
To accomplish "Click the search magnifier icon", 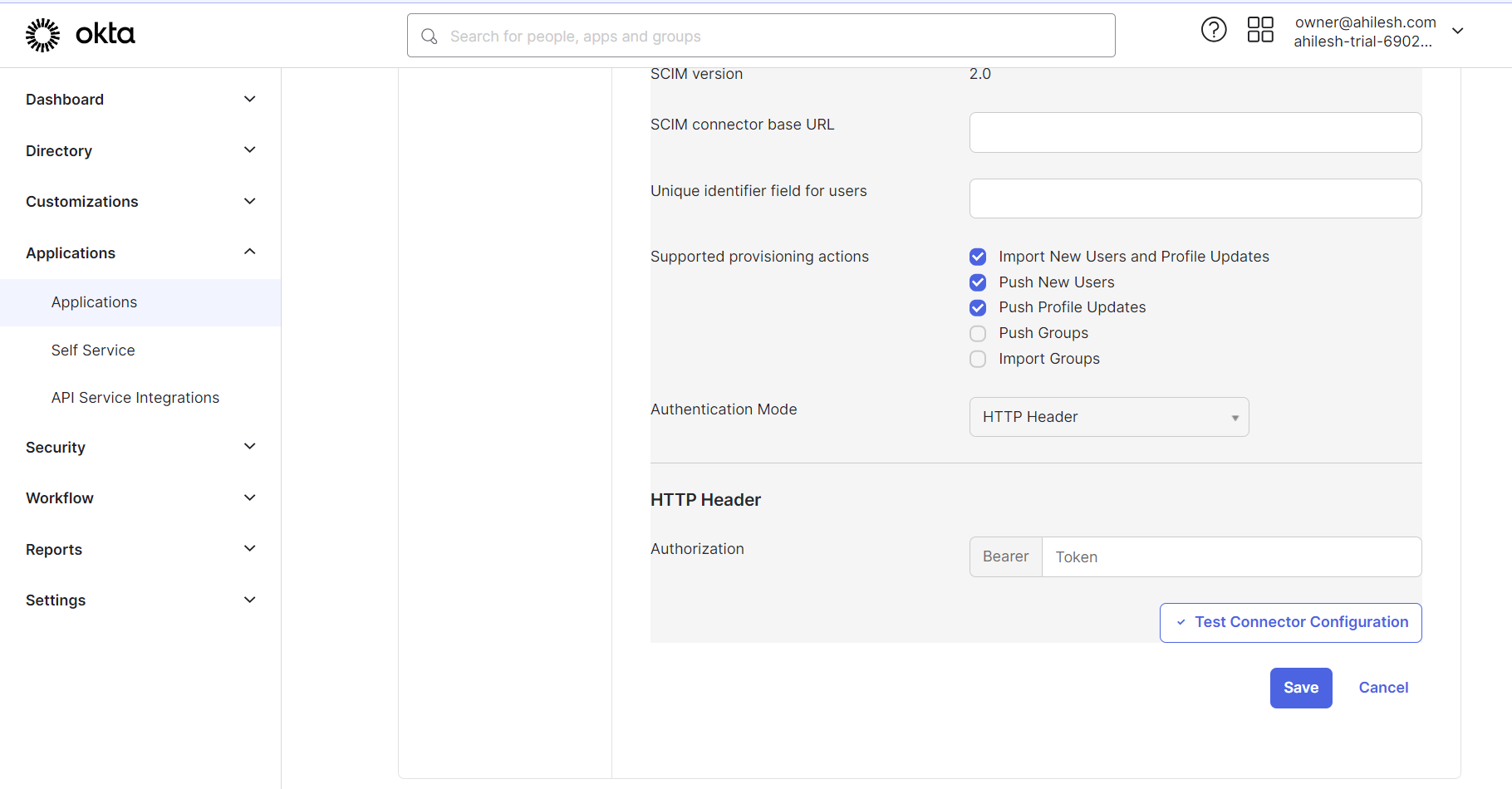I will pos(430,37).
